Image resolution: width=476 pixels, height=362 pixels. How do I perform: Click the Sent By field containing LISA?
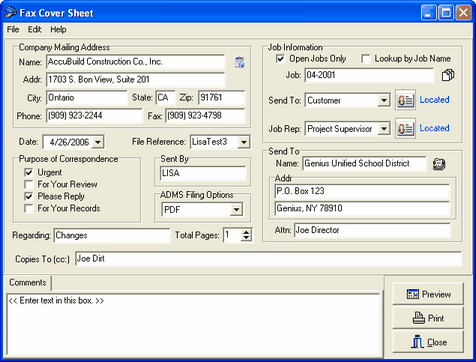pos(203,173)
